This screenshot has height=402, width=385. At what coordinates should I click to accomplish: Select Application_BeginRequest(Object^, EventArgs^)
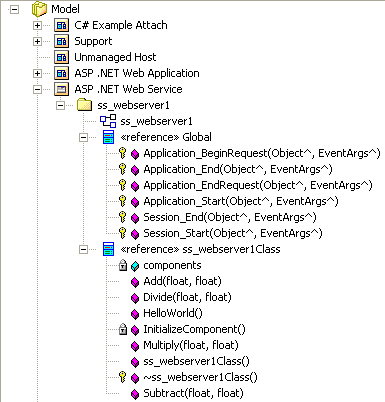tap(262, 154)
